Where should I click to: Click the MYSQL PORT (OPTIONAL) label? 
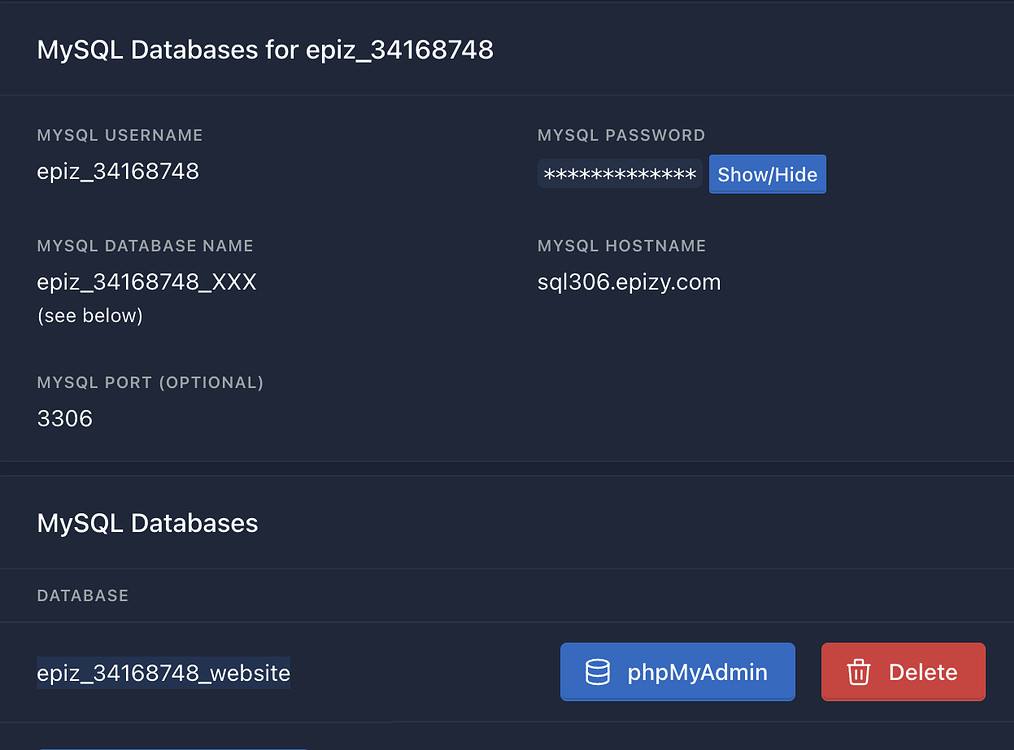(x=150, y=382)
